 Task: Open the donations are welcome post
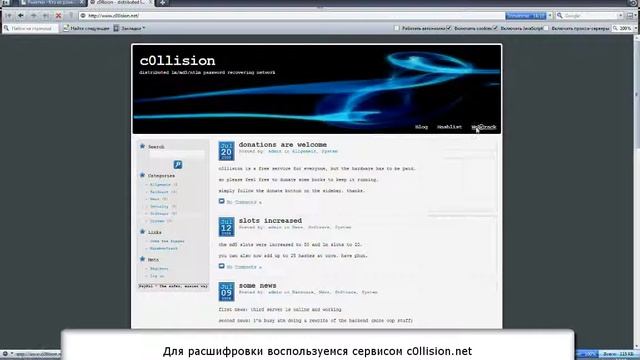tap(282, 144)
